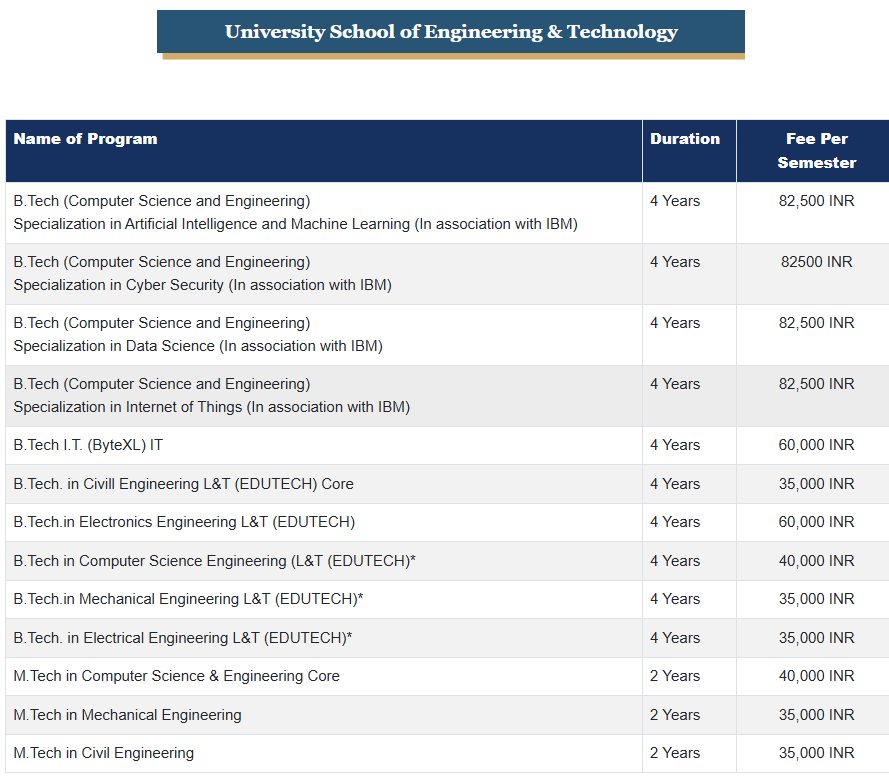The width and height of the screenshot is (889, 782).
Task: Click the 60,000 INR fee for B.Tech I.T.
Action: pyautogui.click(x=816, y=445)
